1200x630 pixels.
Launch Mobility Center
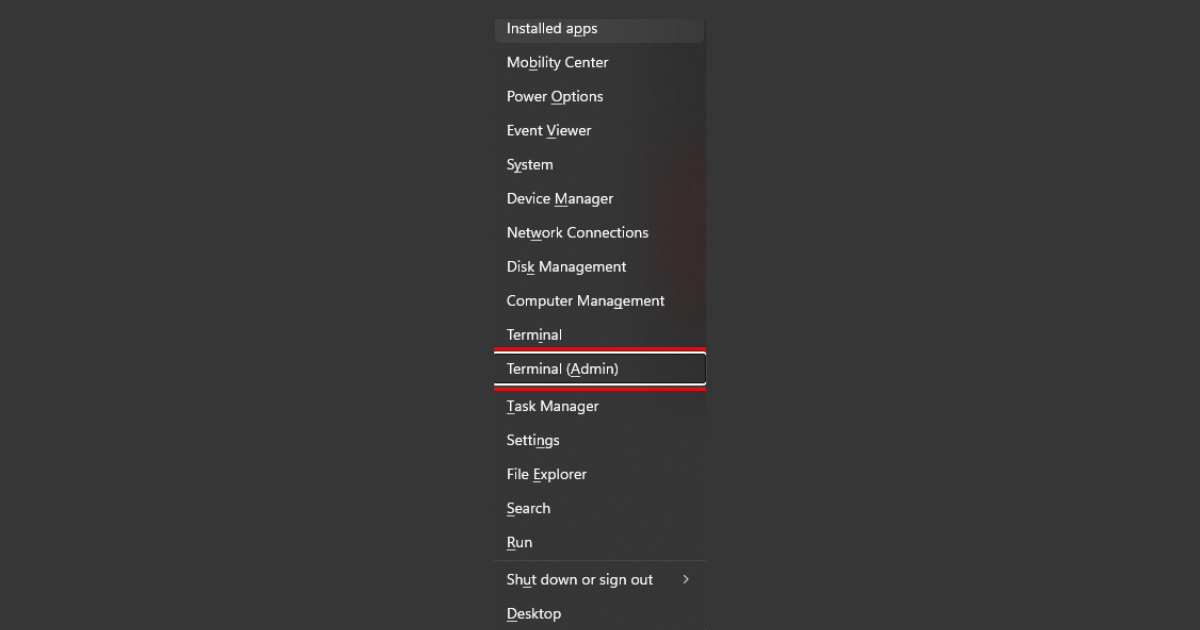[557, 62]
